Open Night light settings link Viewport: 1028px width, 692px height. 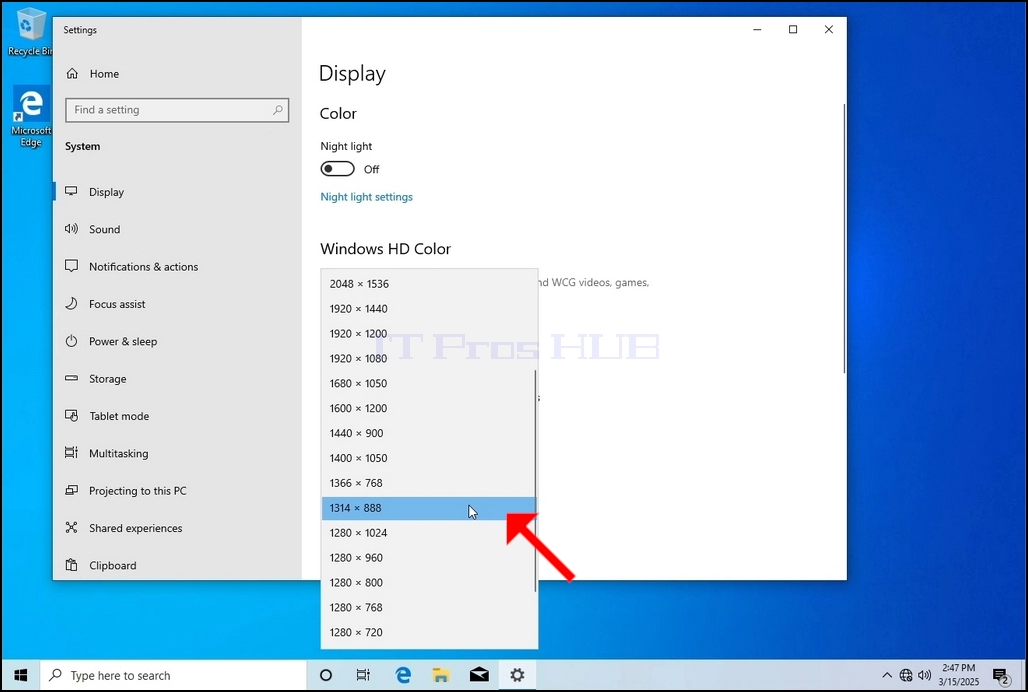[366, 197]
